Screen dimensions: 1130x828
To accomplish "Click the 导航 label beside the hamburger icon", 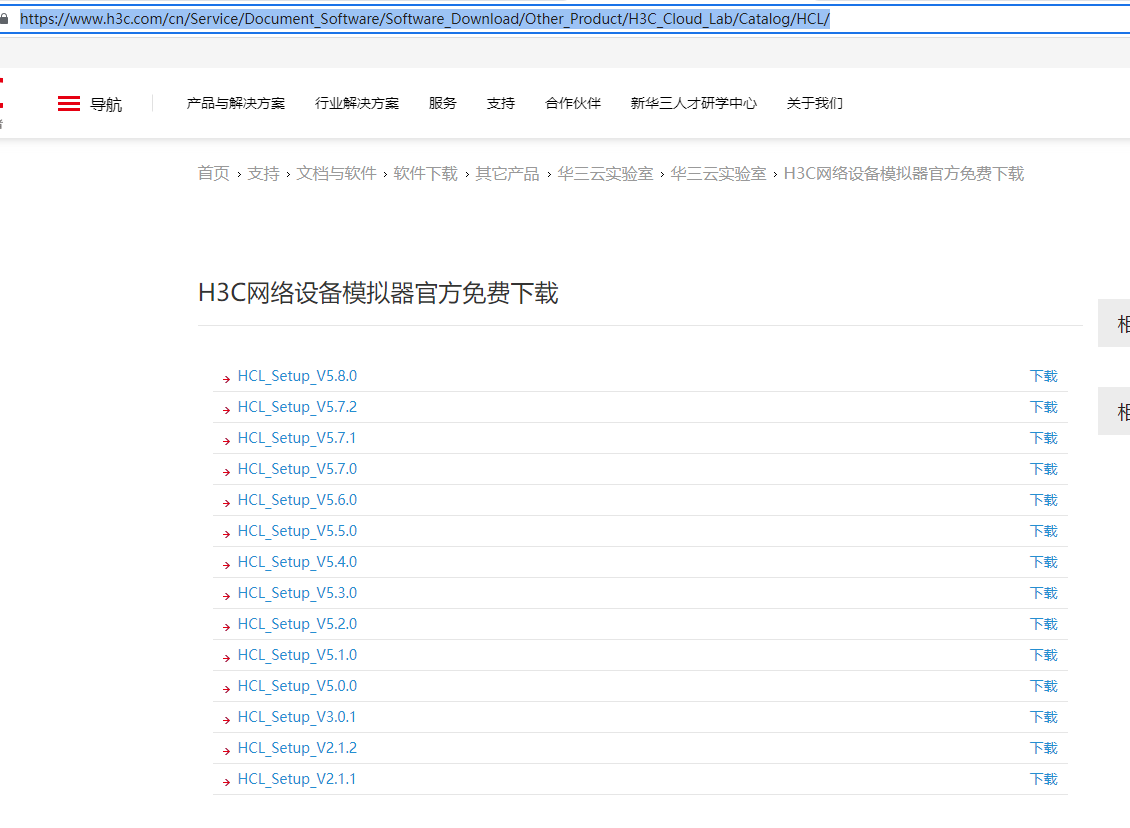I will tap(106, 104).
